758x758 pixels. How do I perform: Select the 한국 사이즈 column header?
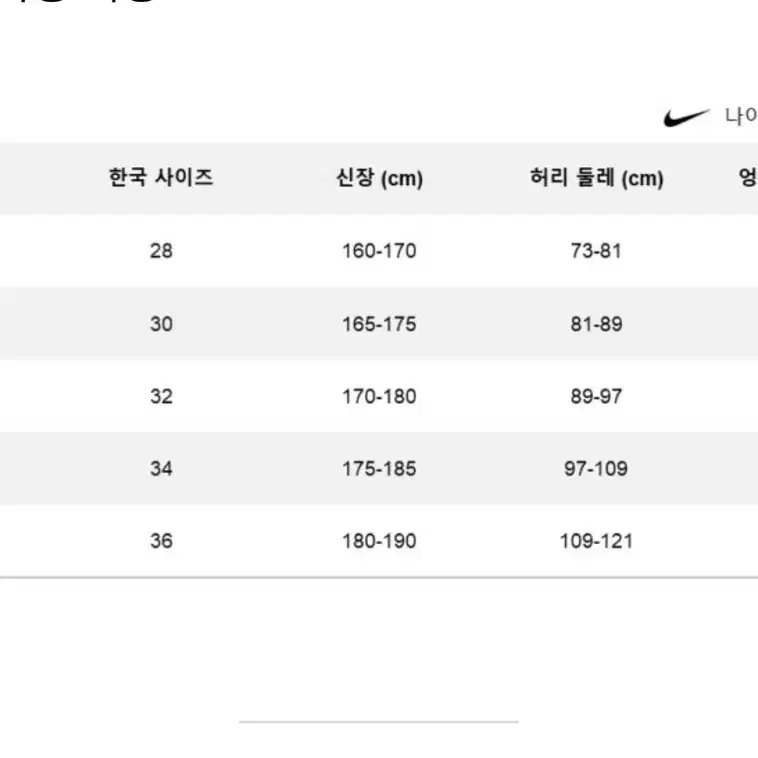click(x=161, y=177)
